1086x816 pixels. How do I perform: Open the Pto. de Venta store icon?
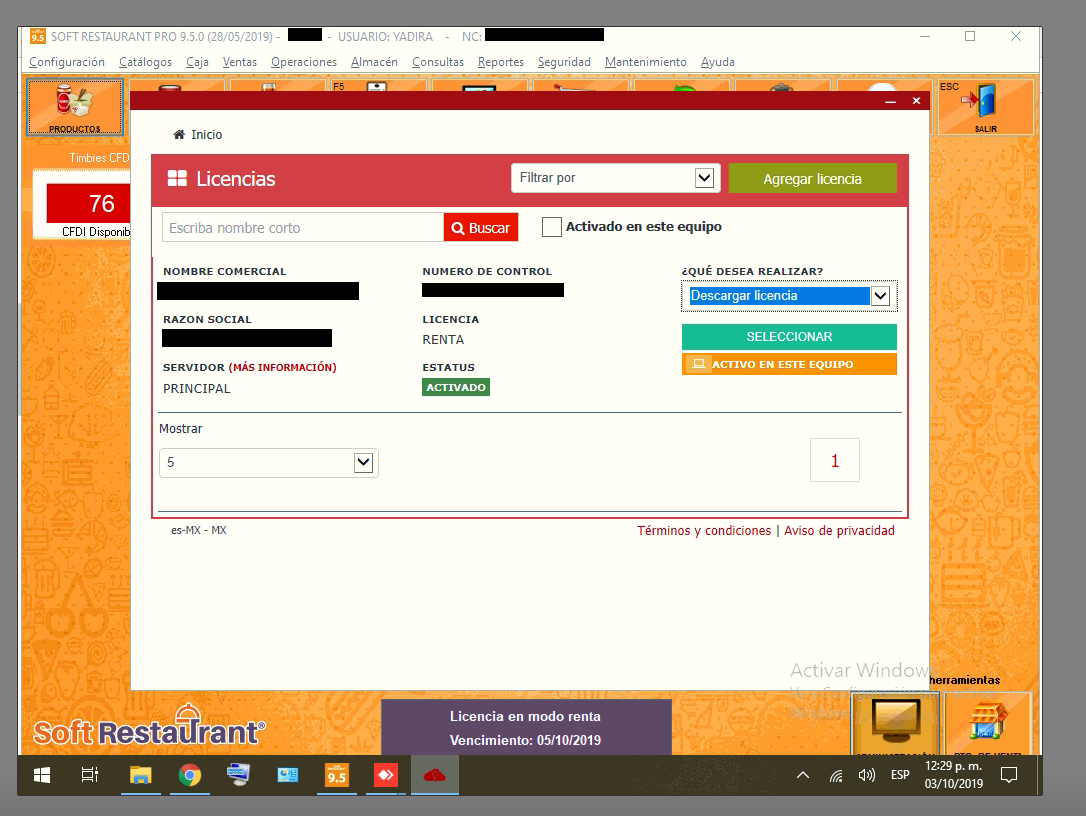987,723
